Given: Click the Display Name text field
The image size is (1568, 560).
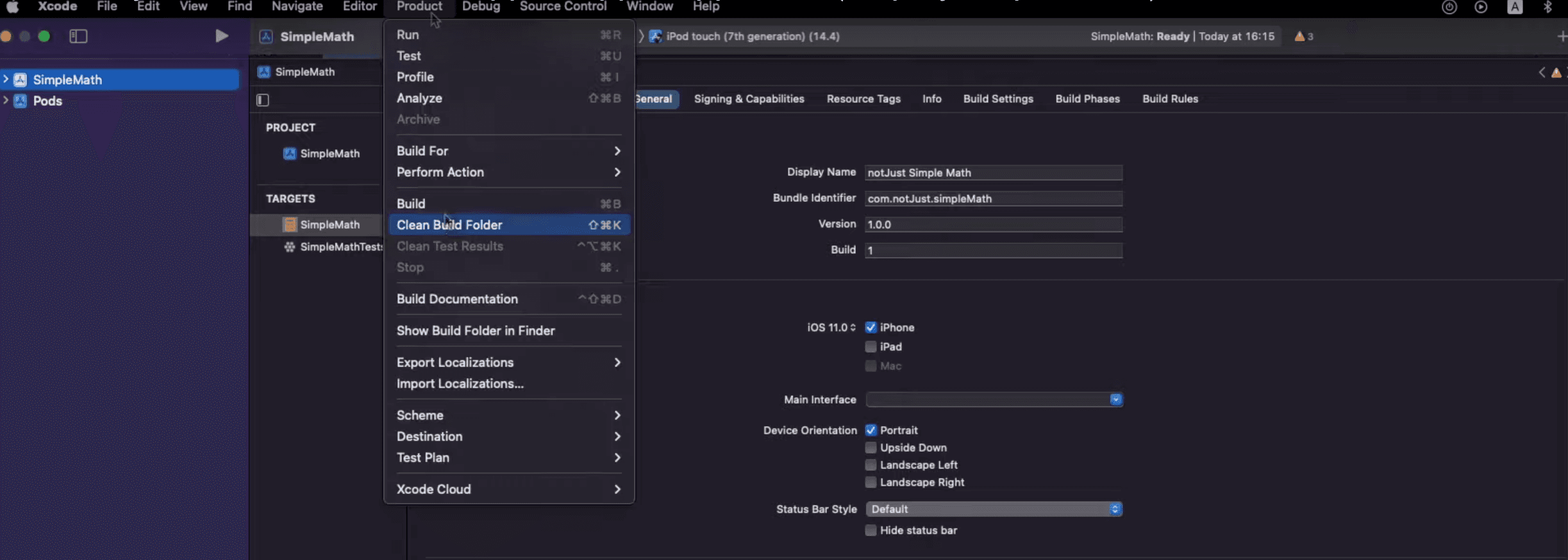Looking at the screenshot, I should [x=992, y=173].
